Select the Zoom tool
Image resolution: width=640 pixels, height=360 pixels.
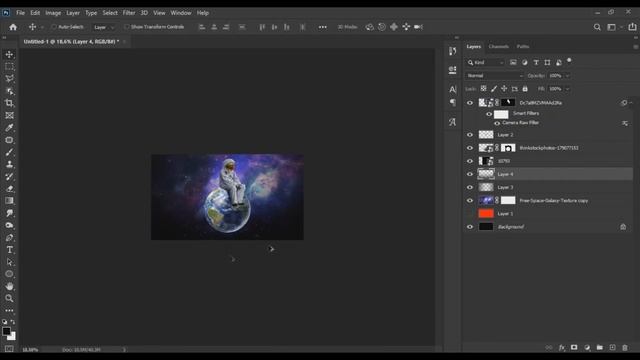point(9,298)
